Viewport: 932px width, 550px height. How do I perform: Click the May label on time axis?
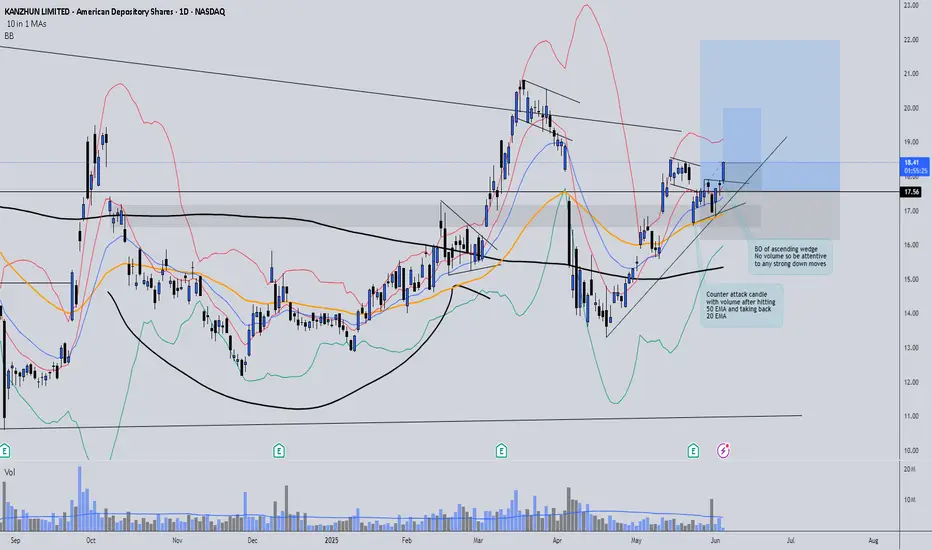click(636, 540)
